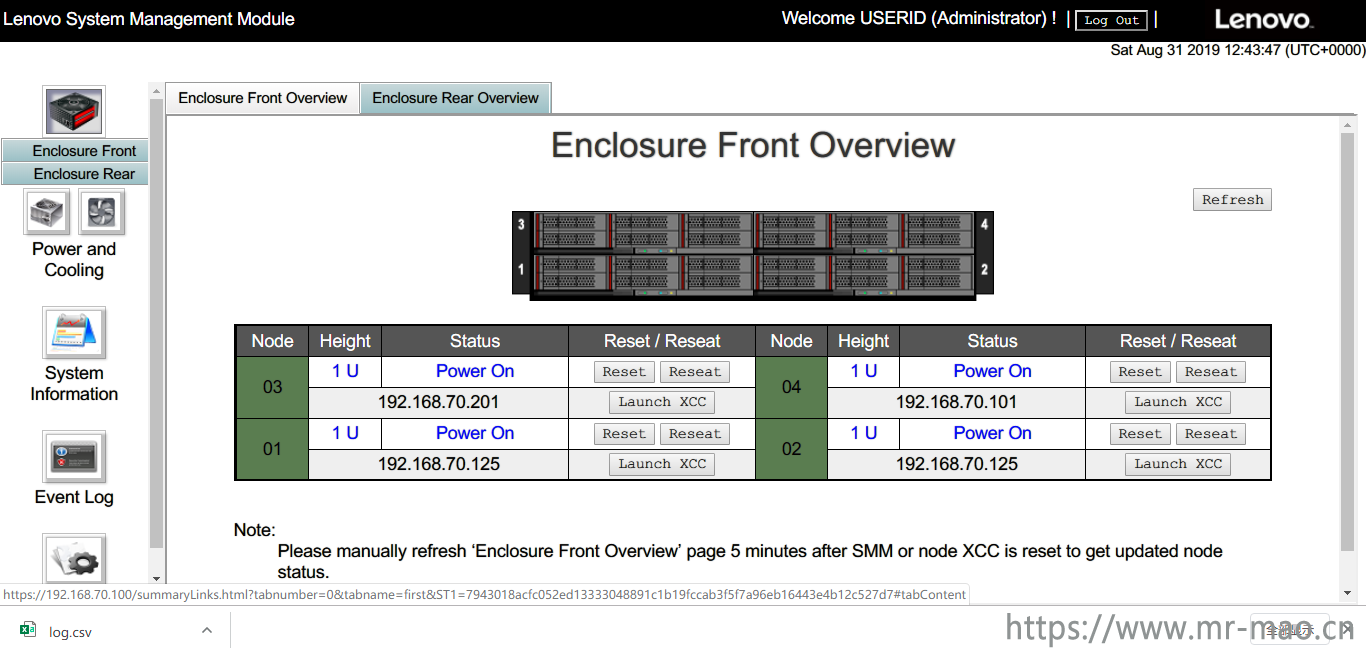This screenshot has height=654, width=1366.
Task: Click the content pane scrollbar up arrow
Action: pos(1347,123)
